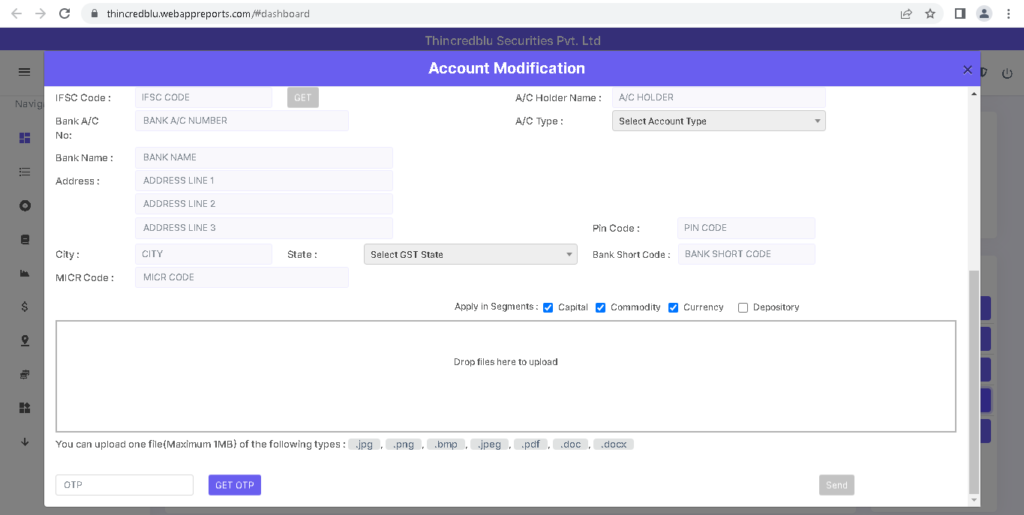Focus the MICR CODE field
Image resolution: width=1024 pixels, height=515 pixels.
tap(242, 277)
